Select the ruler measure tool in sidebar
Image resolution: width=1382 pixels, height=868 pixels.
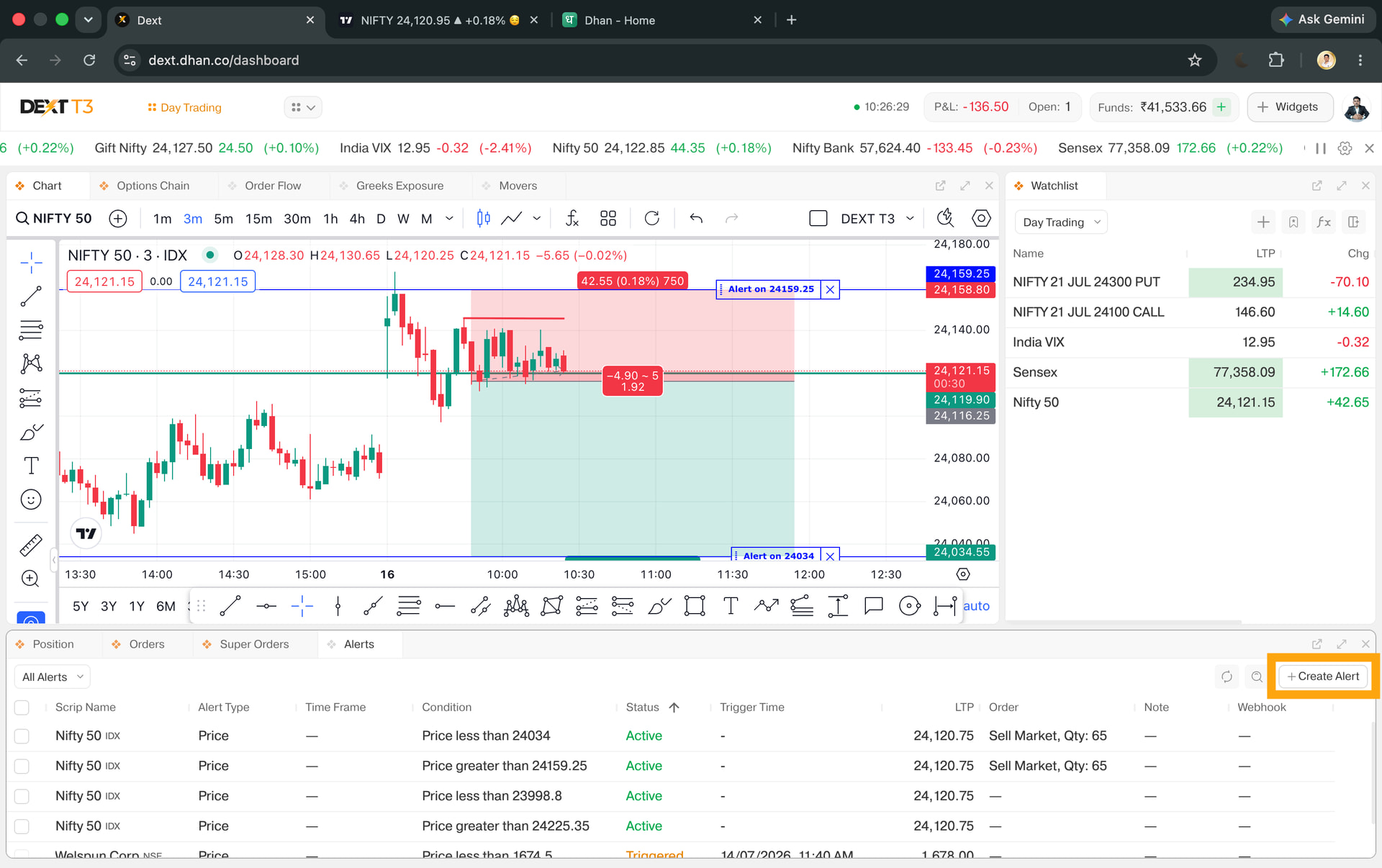[x=31, y=545]
